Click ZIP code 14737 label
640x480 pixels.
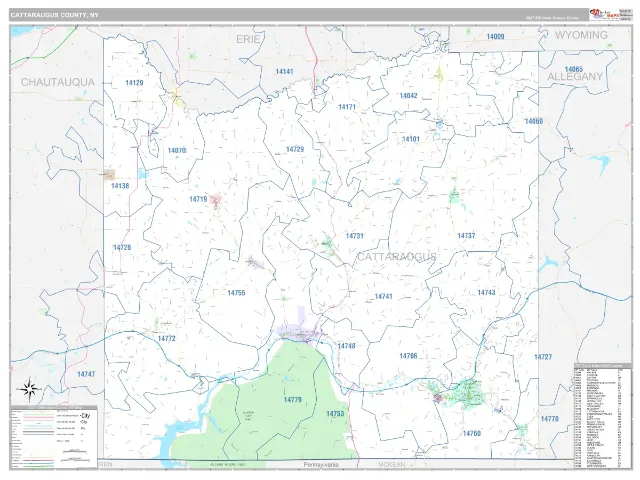click(467, 236)
